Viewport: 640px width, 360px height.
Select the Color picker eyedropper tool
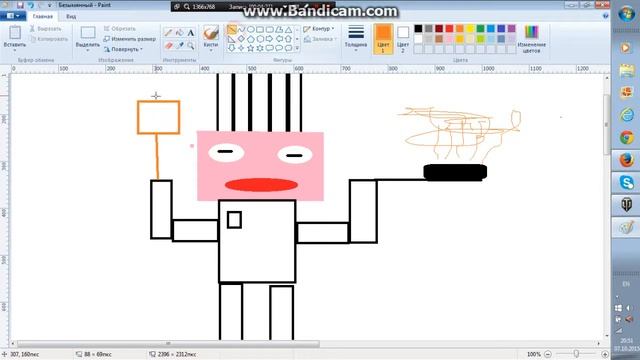pyautogui.click(x=180, y=46)
